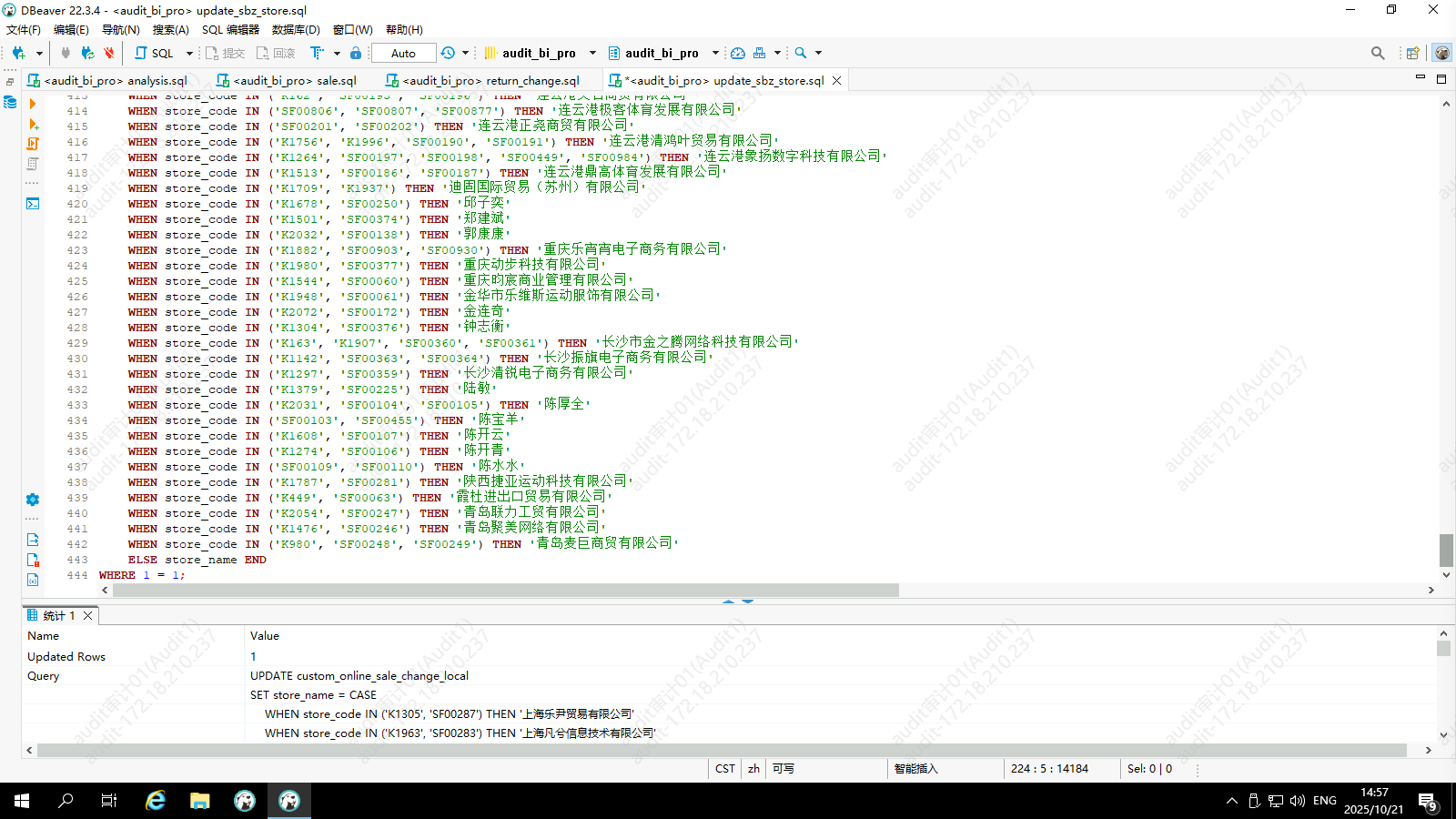
Task: Open the SQL terminal console icon
Action: pyautogui.click(x=33, y=204)
